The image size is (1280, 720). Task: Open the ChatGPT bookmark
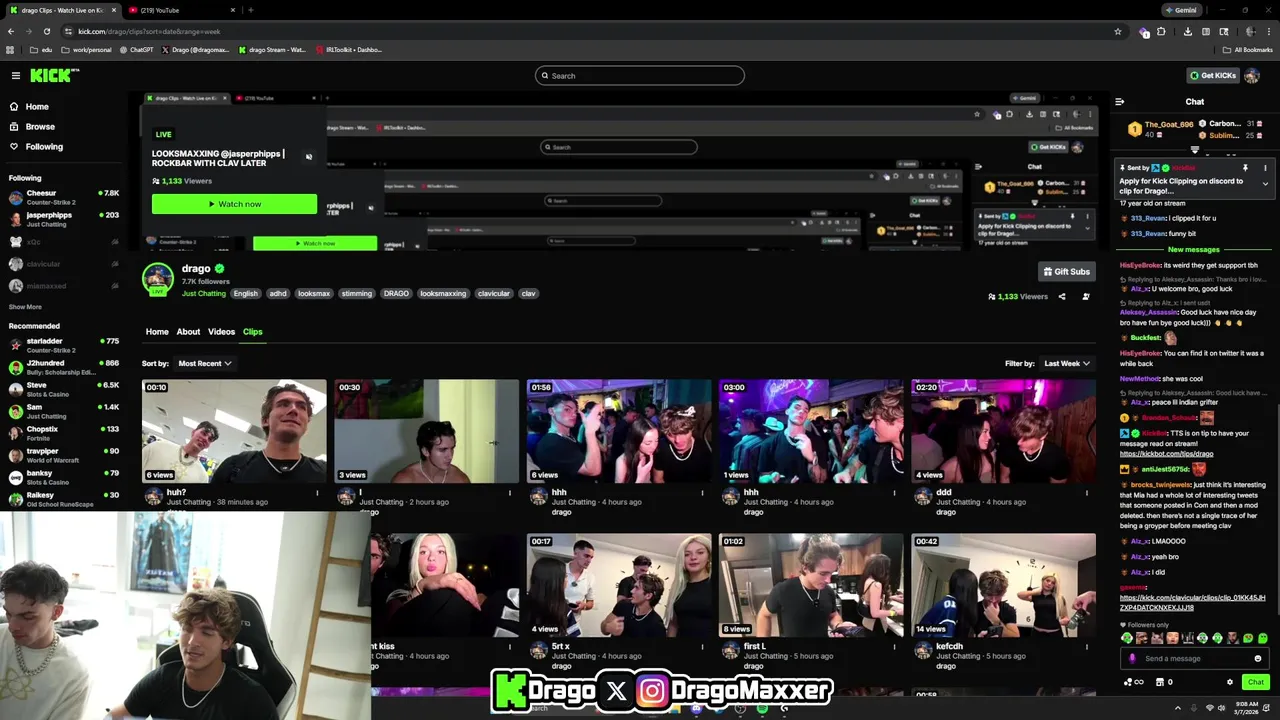click(x=136, y=50)
